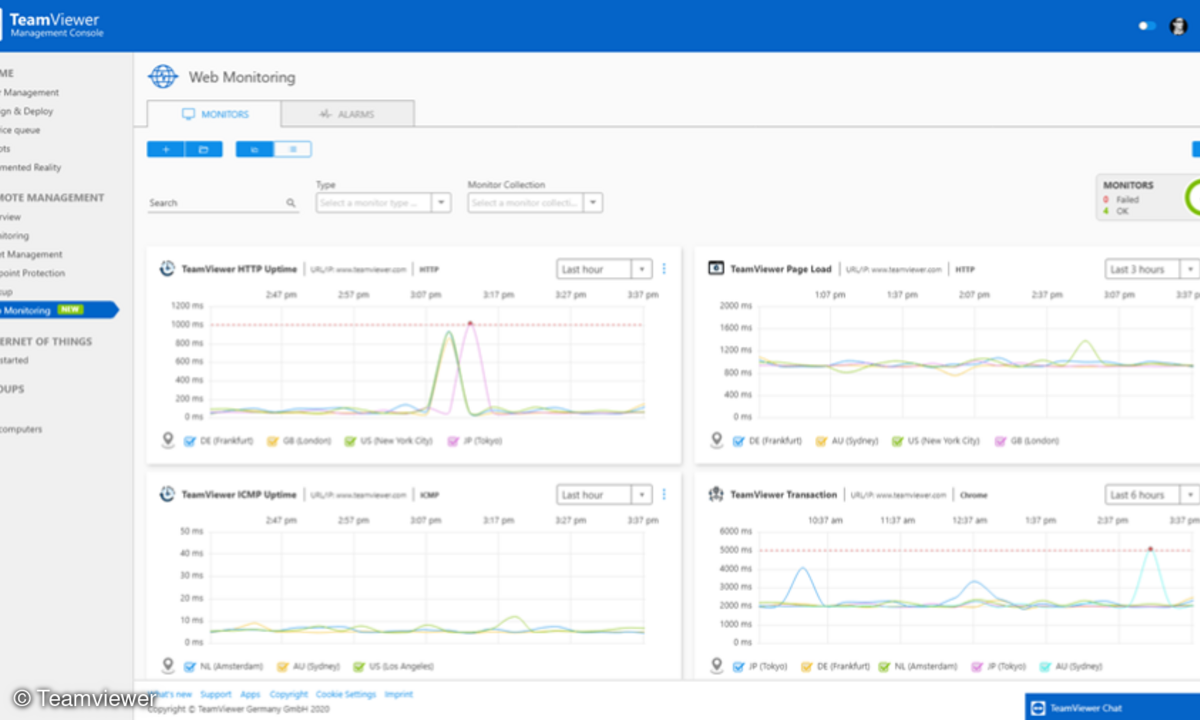This screenshot has width=1200, height=720.
Task: Open ICMP Uptime Last hour dropdown
Action: click(x=604, y=495)
